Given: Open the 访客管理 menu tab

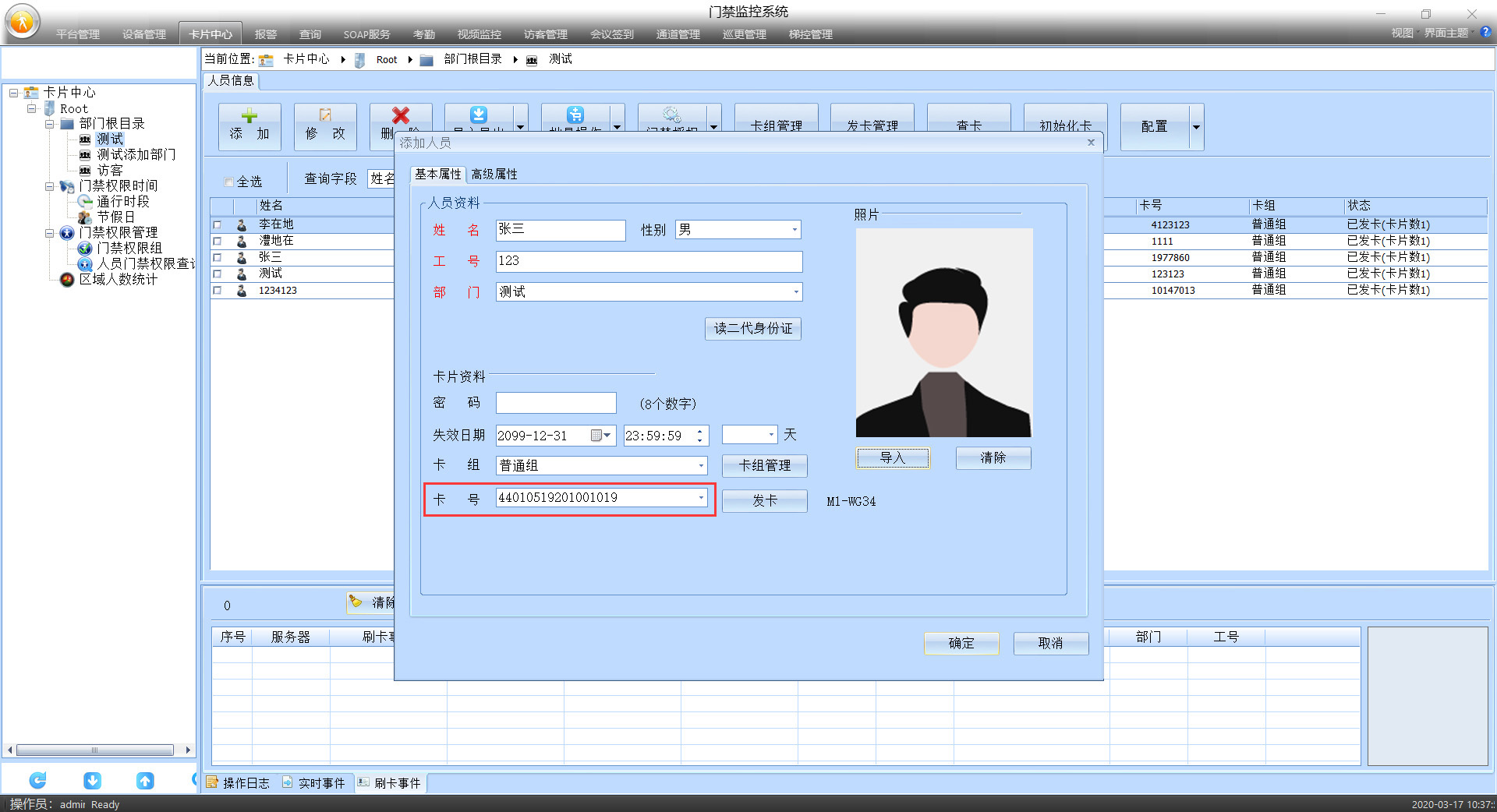Looking at the screenshot, I should click(545, 34).
